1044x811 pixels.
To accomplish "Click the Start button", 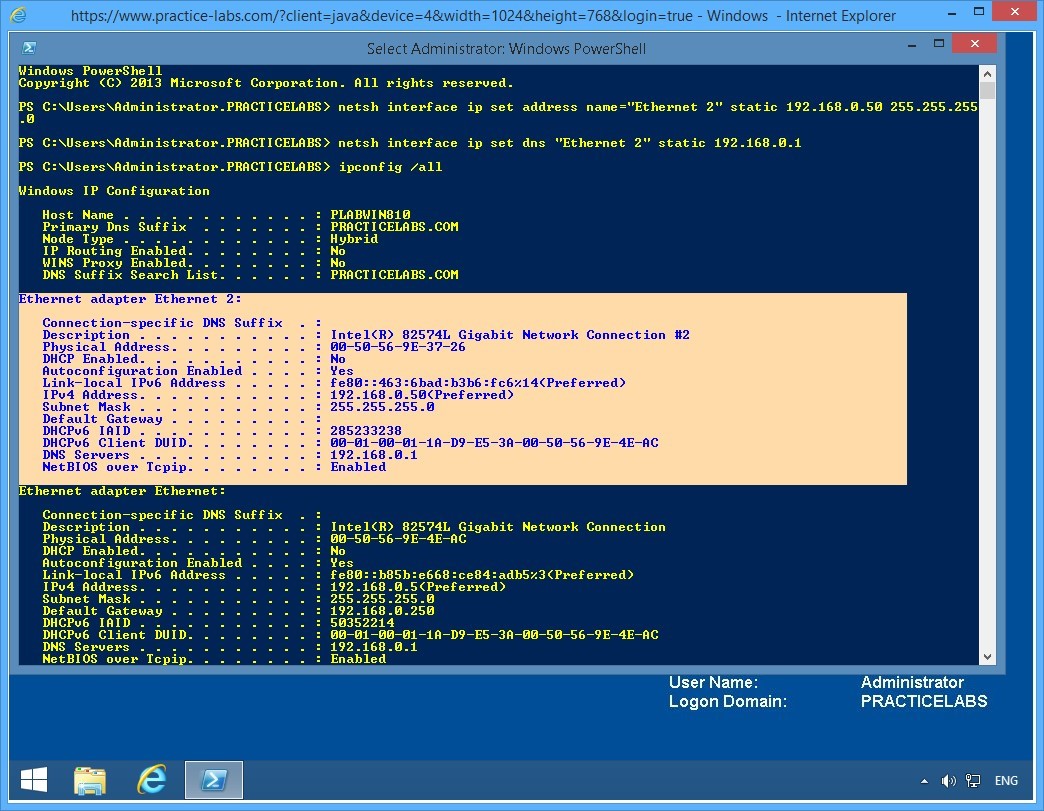I will [x=33, y=779].
